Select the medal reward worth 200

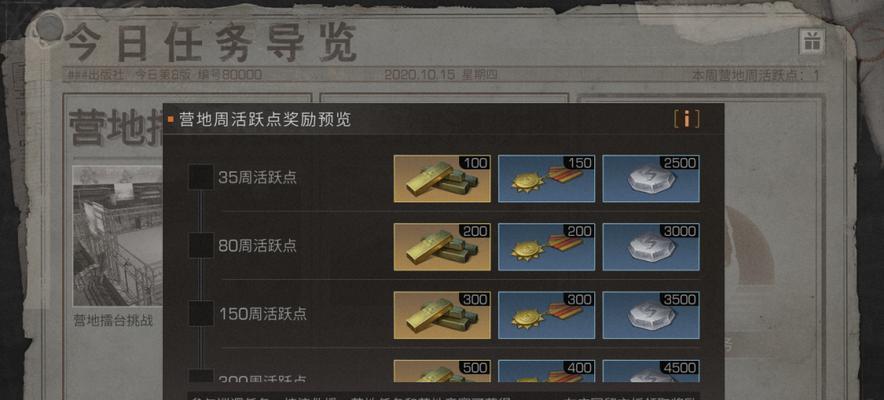coord(546,247)
